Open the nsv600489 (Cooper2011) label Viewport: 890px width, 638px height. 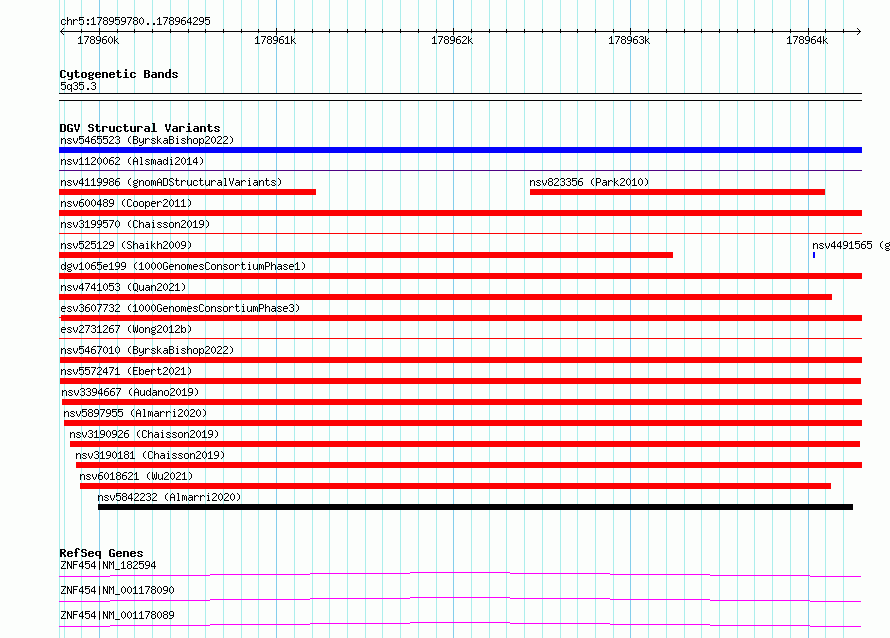tap(126, 203)
